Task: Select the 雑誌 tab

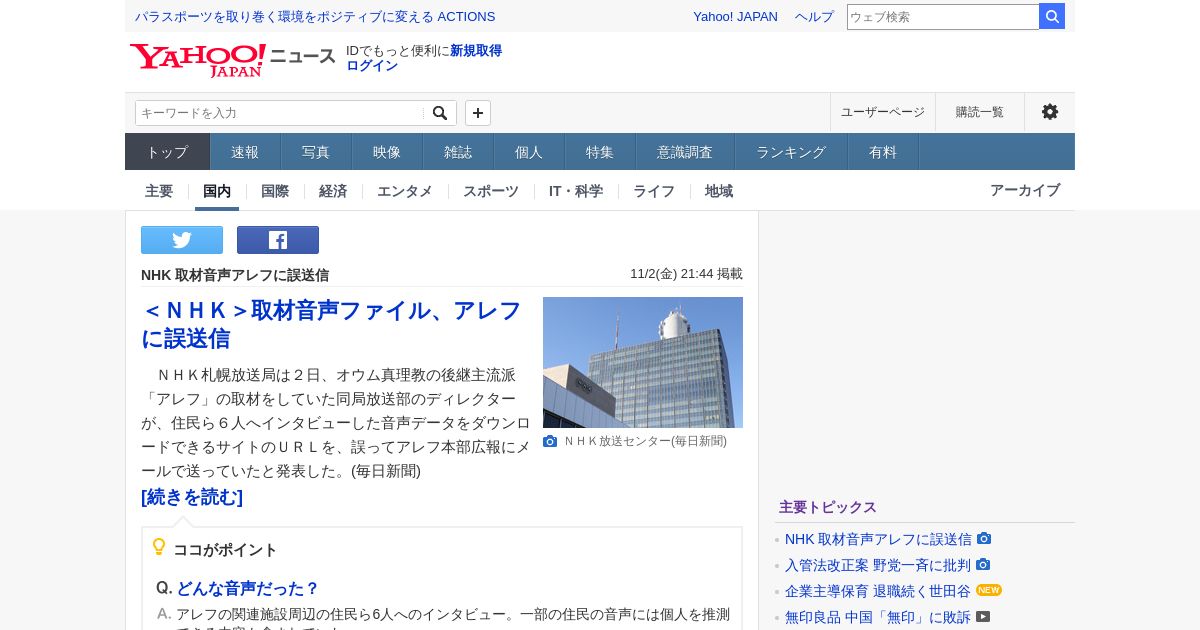Action: (x=458, y=152)
